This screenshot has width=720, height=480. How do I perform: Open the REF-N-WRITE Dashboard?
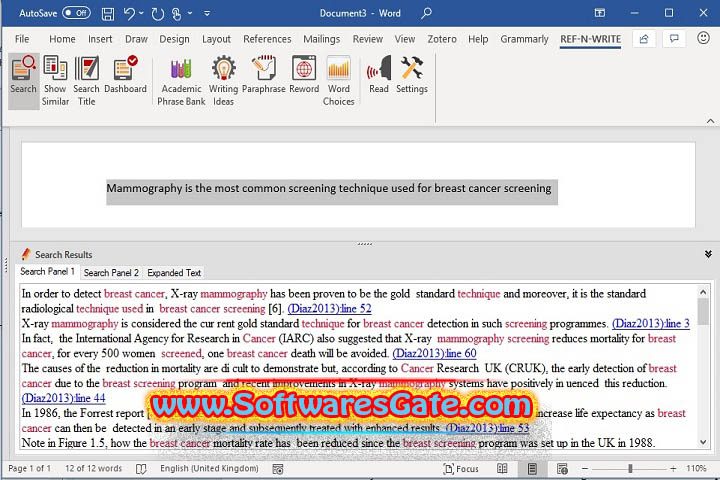pos(125,76)
